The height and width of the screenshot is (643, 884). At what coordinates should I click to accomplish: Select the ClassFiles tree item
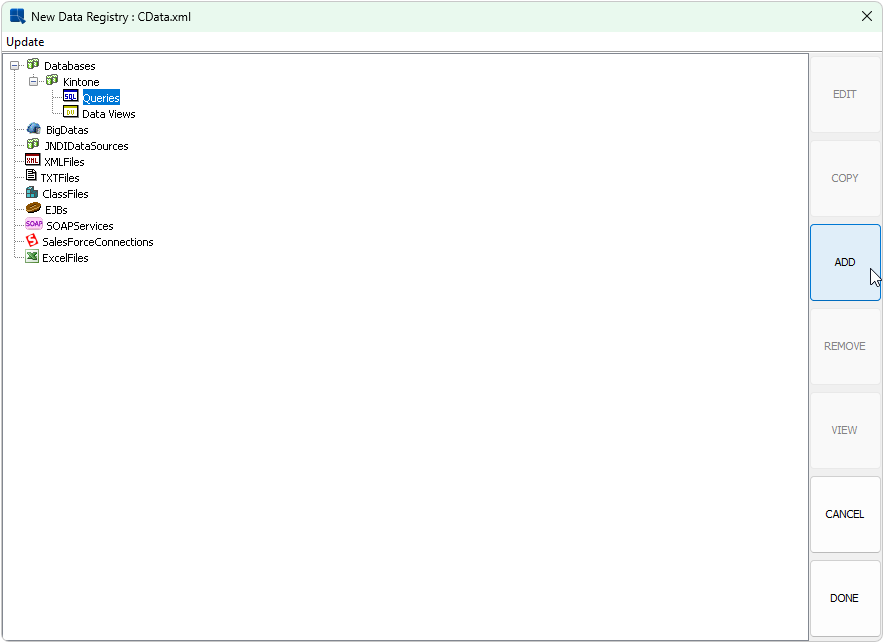[x=65, y=194]
